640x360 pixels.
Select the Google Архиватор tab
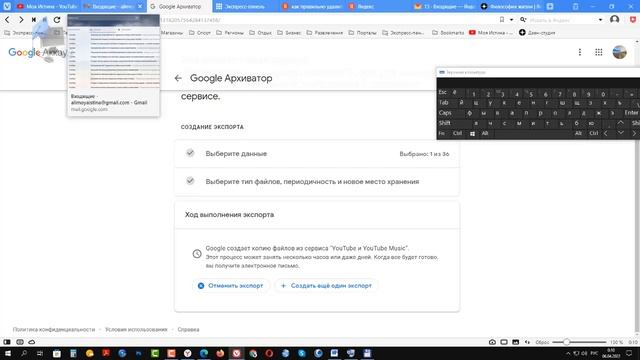(180, 7)
